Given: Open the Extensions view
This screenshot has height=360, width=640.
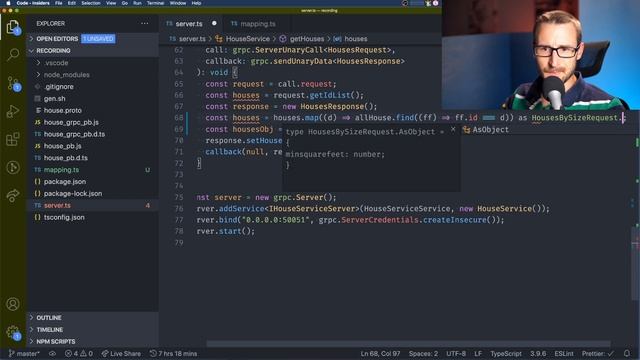Looking at the screenshot, I should click(13, 139).
